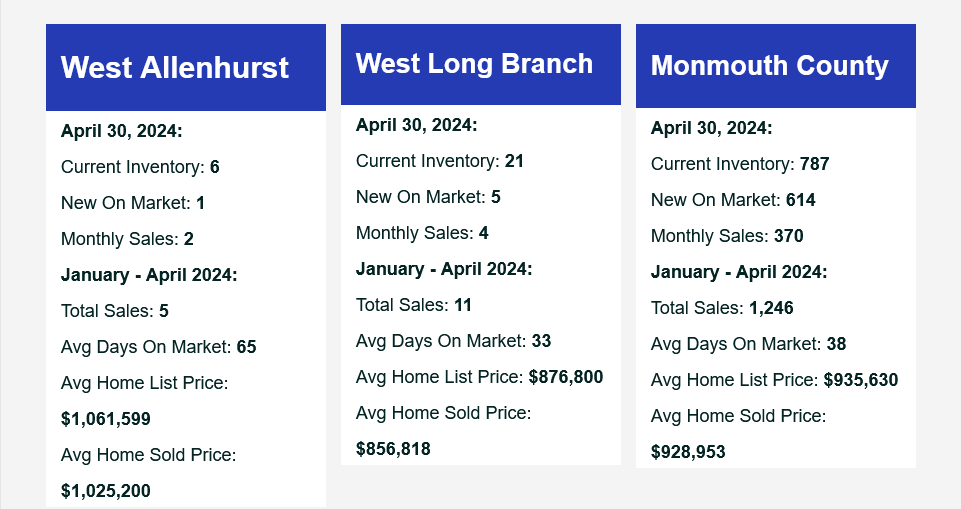Click West Allenhurst Monthly Sales value
Screen dimensions: 961x509
tap(189, 239)
